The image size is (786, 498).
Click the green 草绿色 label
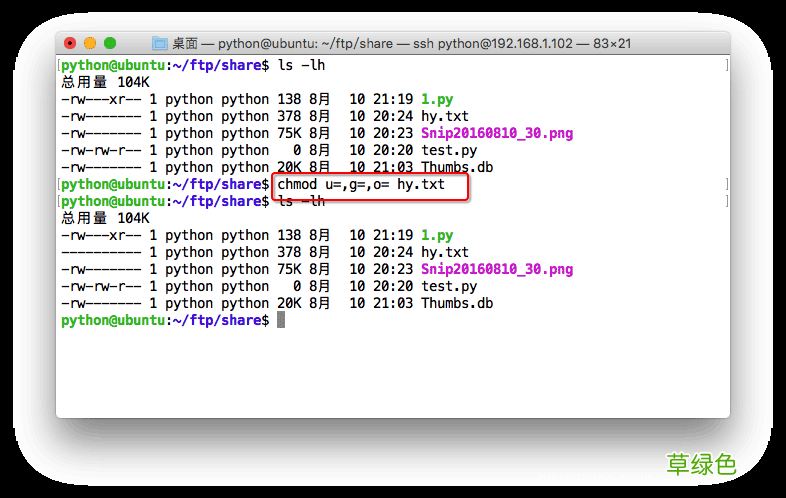(701, 464)
